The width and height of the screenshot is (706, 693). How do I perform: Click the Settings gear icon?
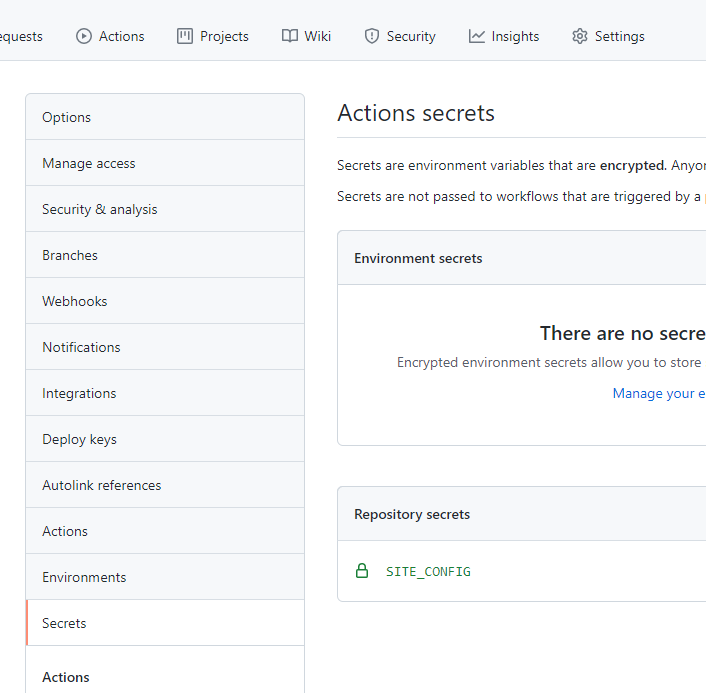(x=580, y=36)
